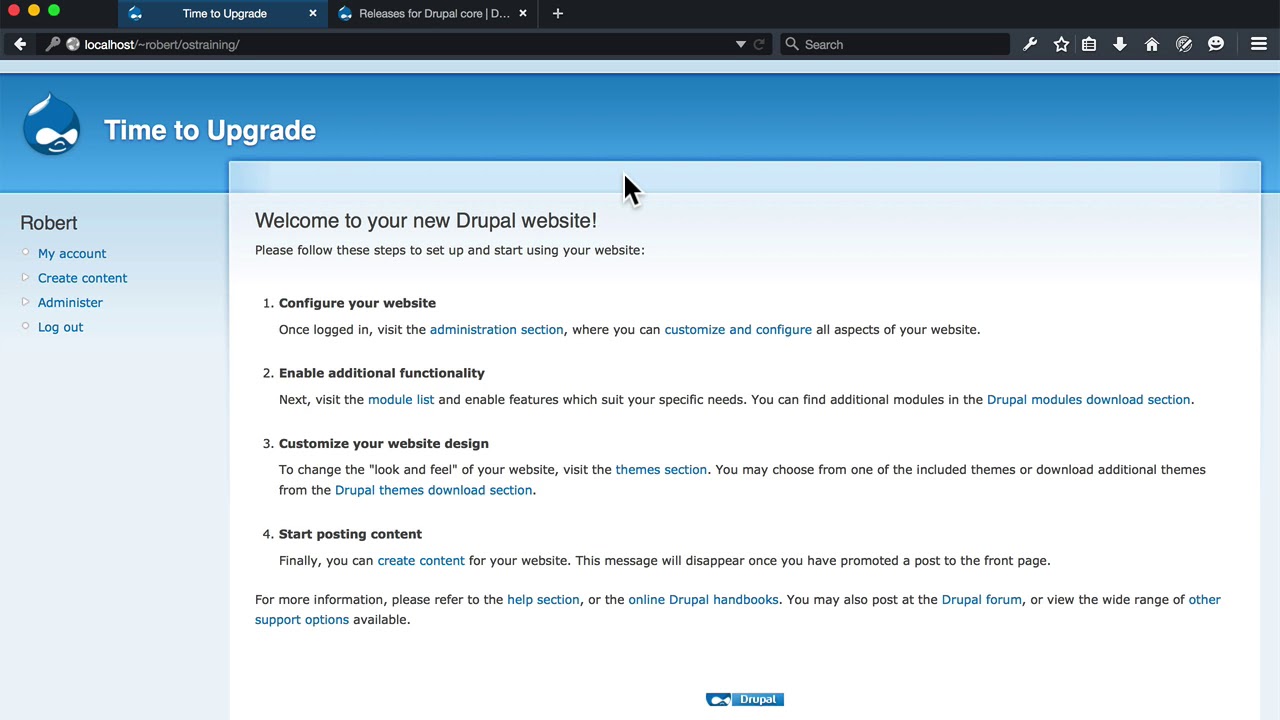
Task: Close the Time to Upgrade tab
Action: [x=313, y=13]
